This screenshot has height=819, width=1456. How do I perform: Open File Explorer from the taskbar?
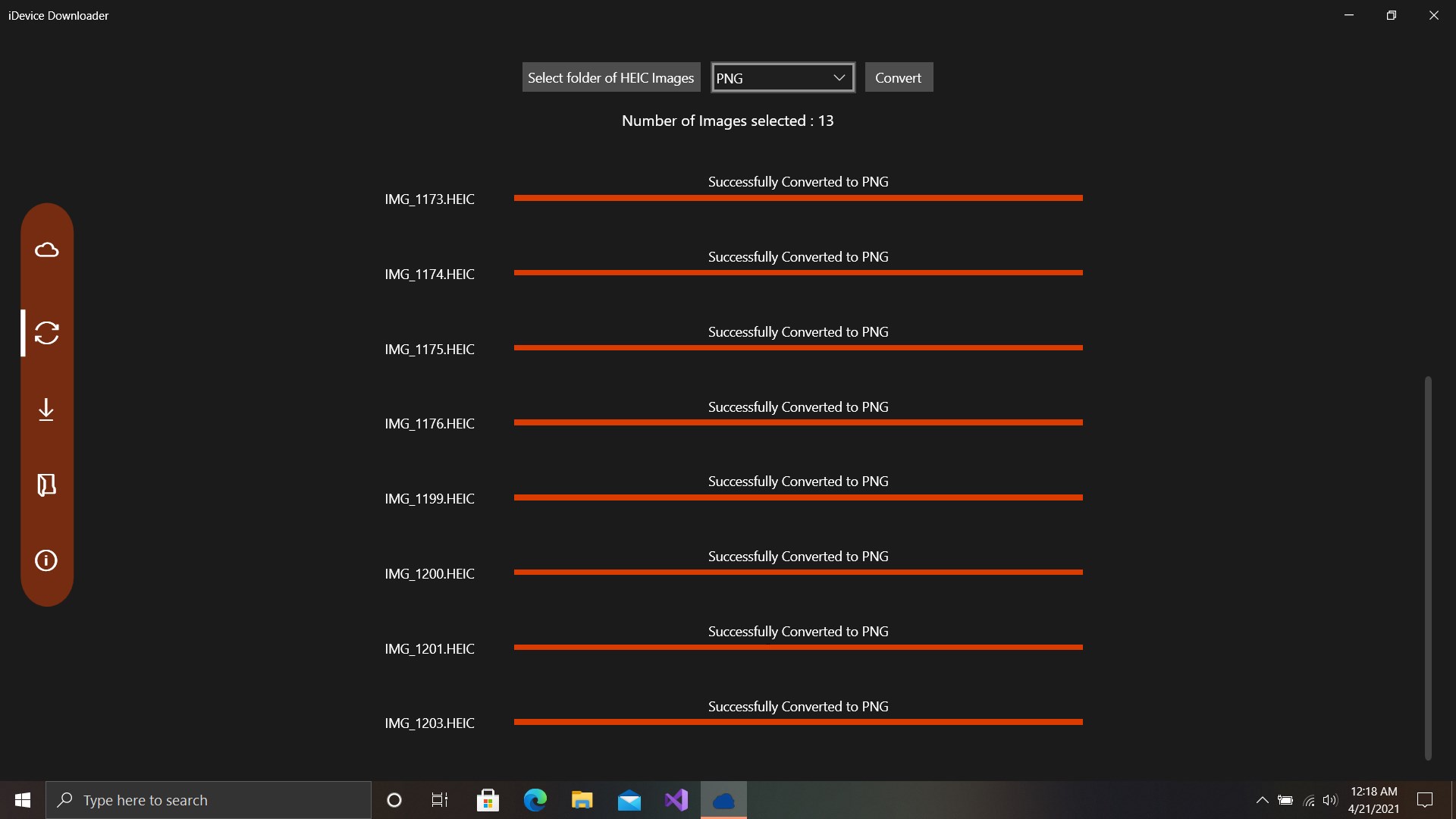(582, 800)
